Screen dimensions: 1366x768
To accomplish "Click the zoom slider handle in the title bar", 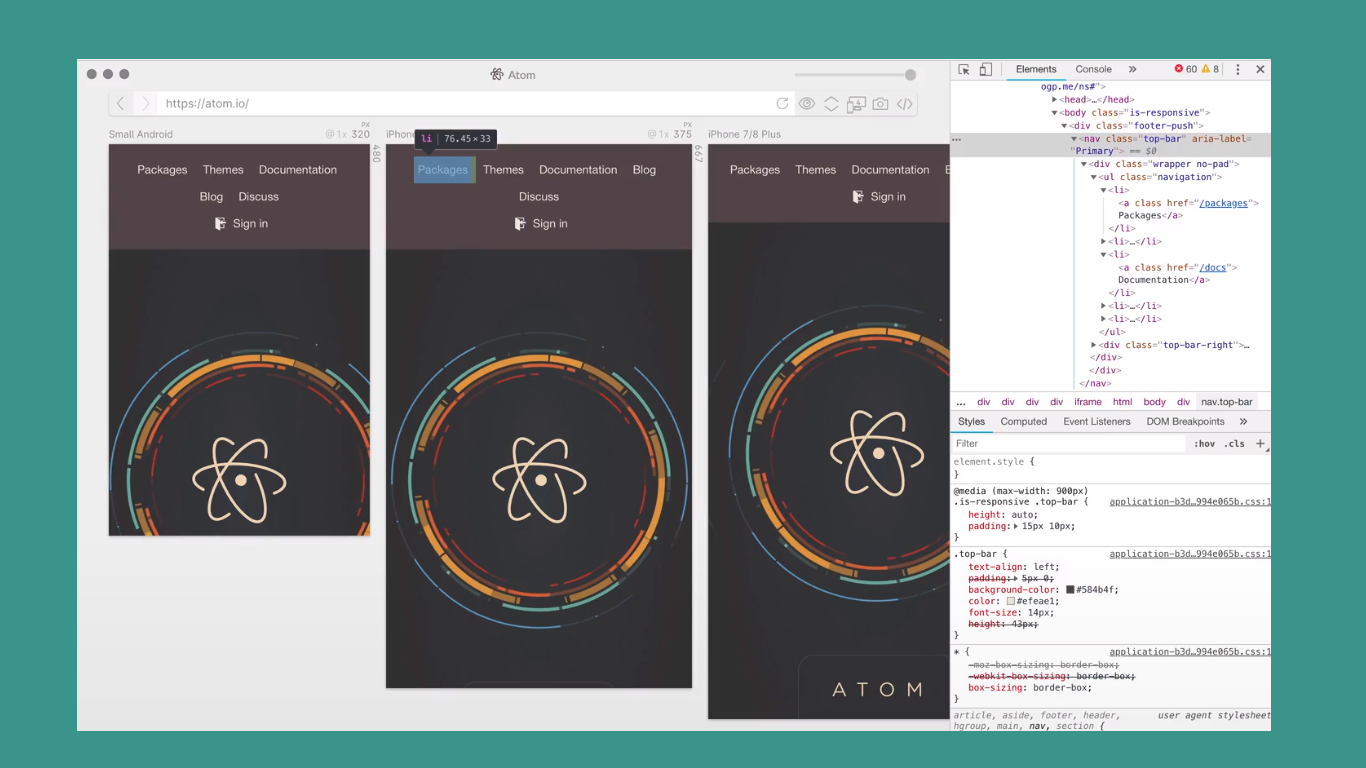I will 910,75.
